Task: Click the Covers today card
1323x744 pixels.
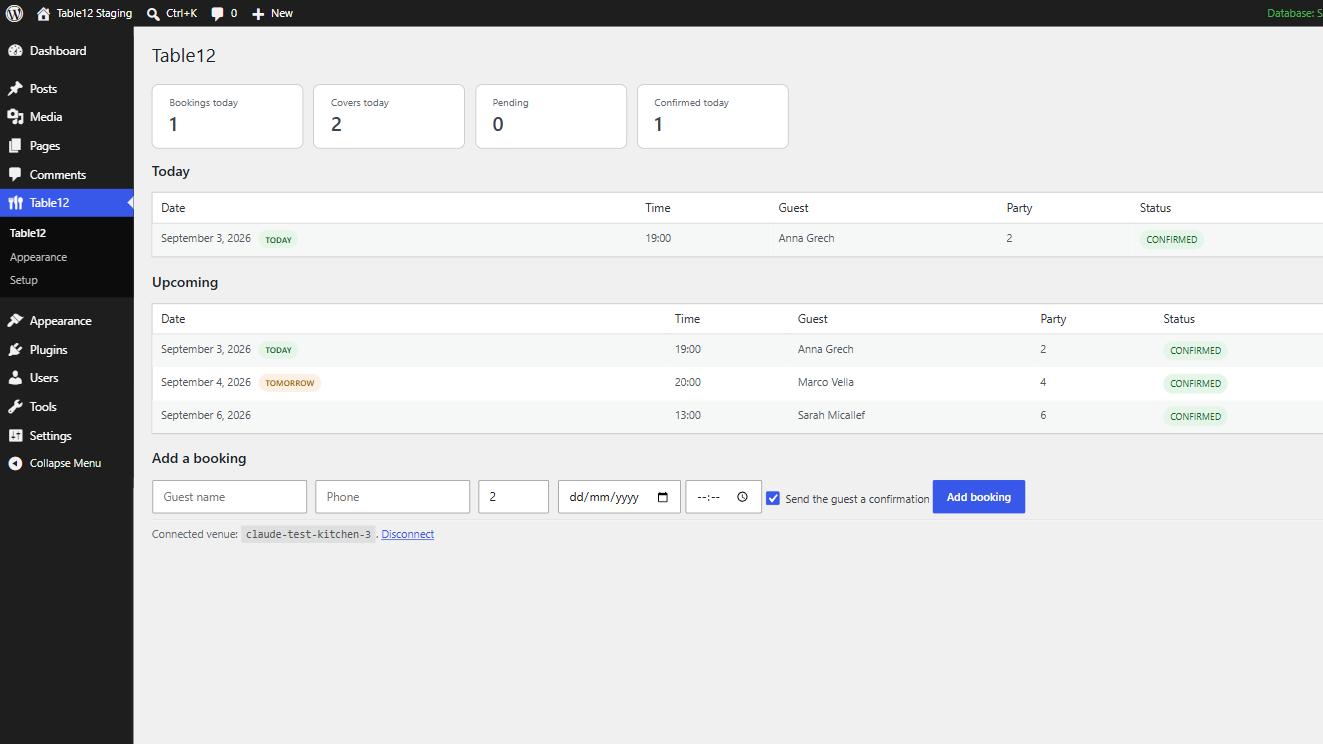Action: tap(389, 116)
